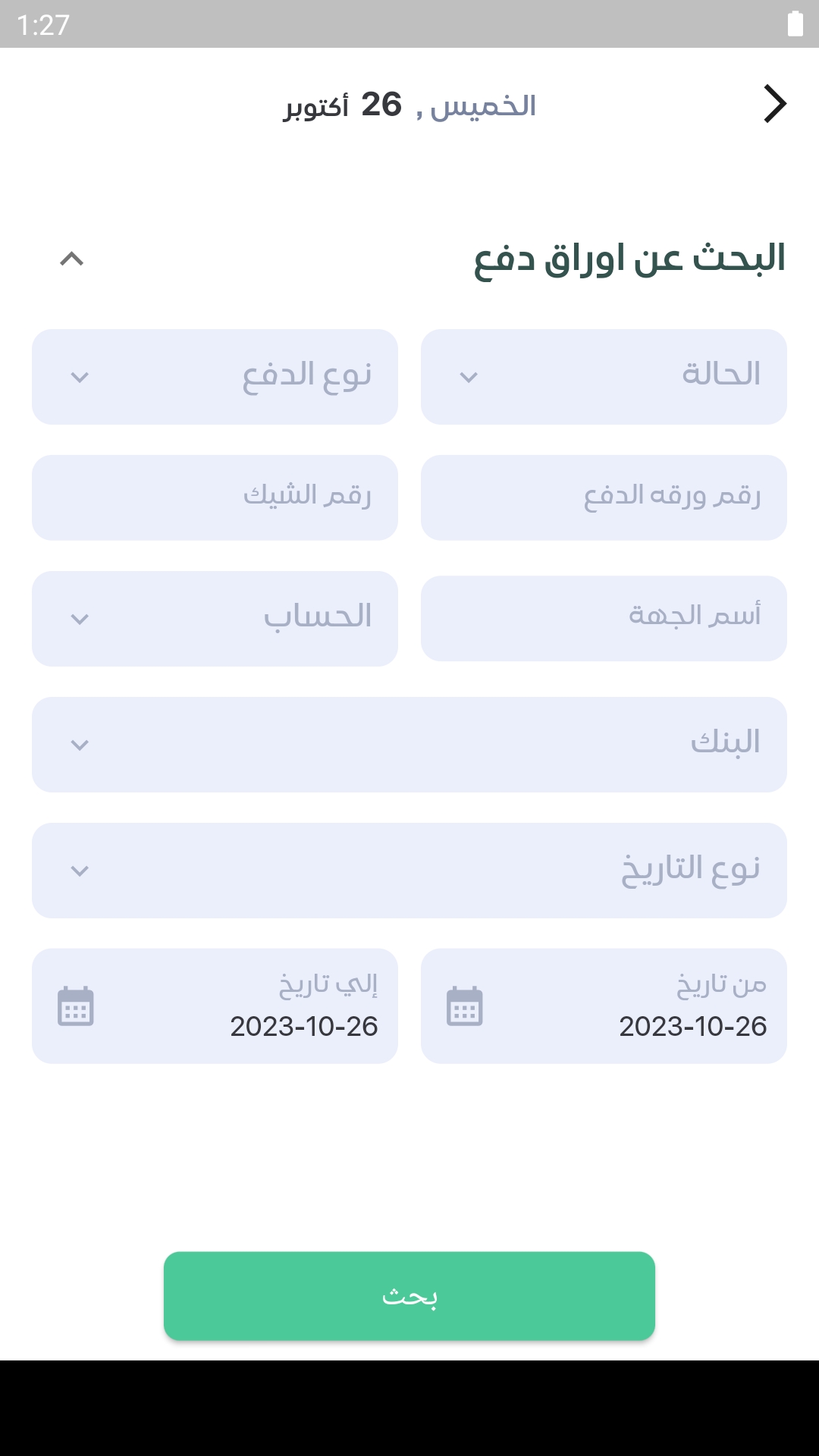819x1456 pixels.
Task: Tap the 'من تاريخ' date value 2023-10-26
Action: click(692, 1027)
